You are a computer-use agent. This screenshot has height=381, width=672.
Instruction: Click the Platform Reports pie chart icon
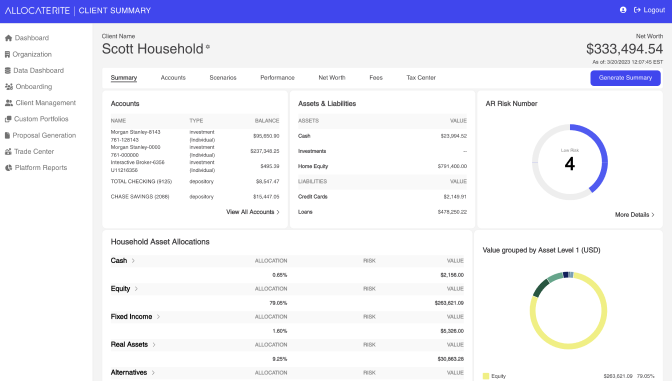pyautogui.click(x=8, y=168)
